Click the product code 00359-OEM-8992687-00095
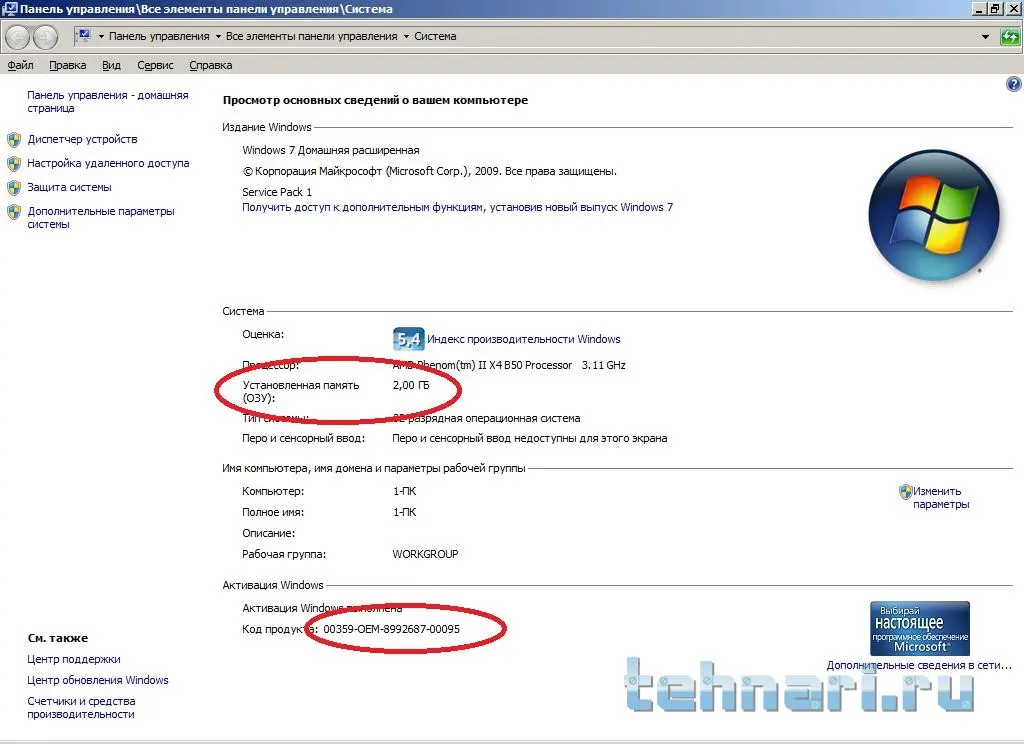 (391, 629)
